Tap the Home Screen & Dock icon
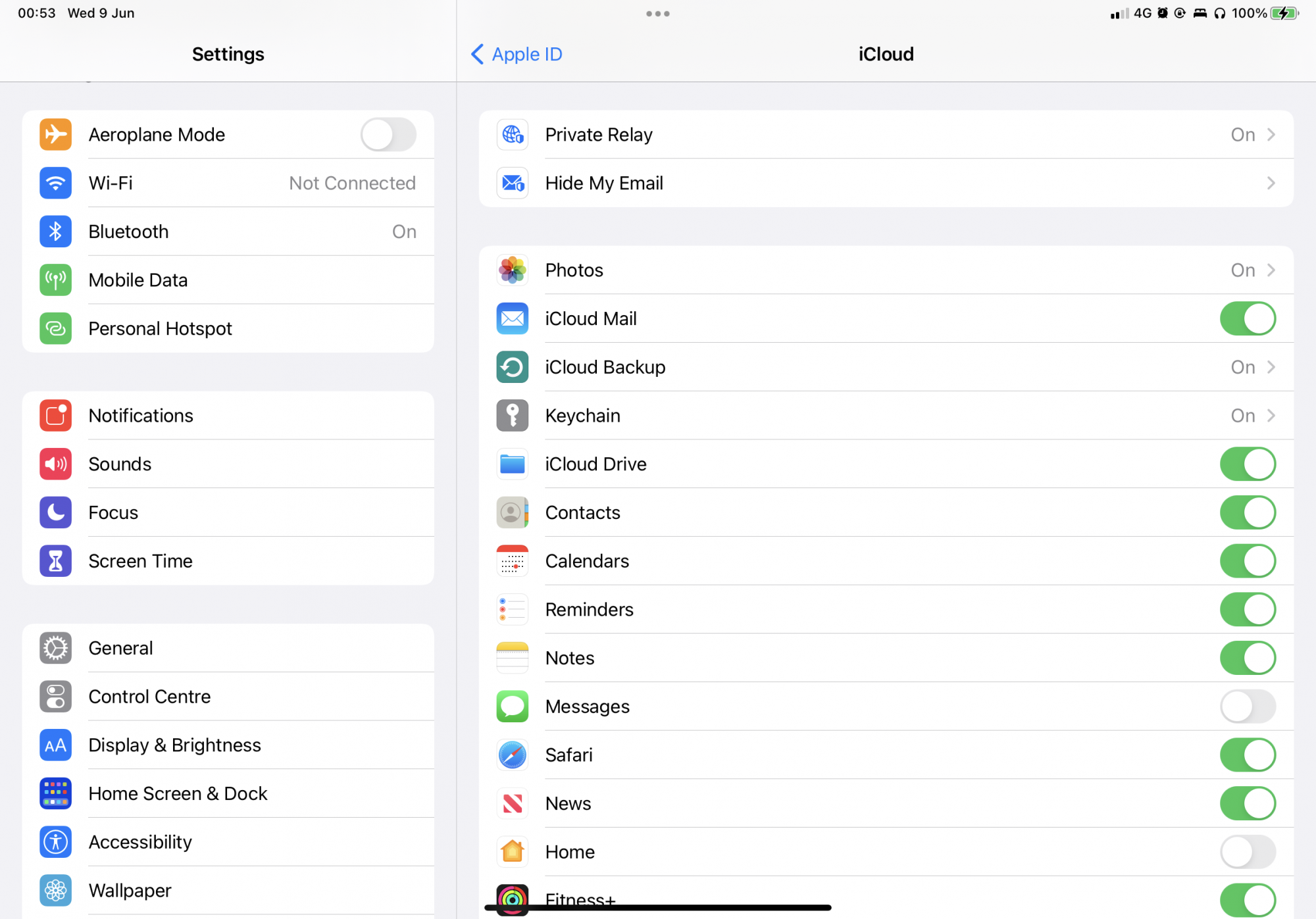Image resolution: width=1316 pixels, height=919 pixels. point(55,793)
